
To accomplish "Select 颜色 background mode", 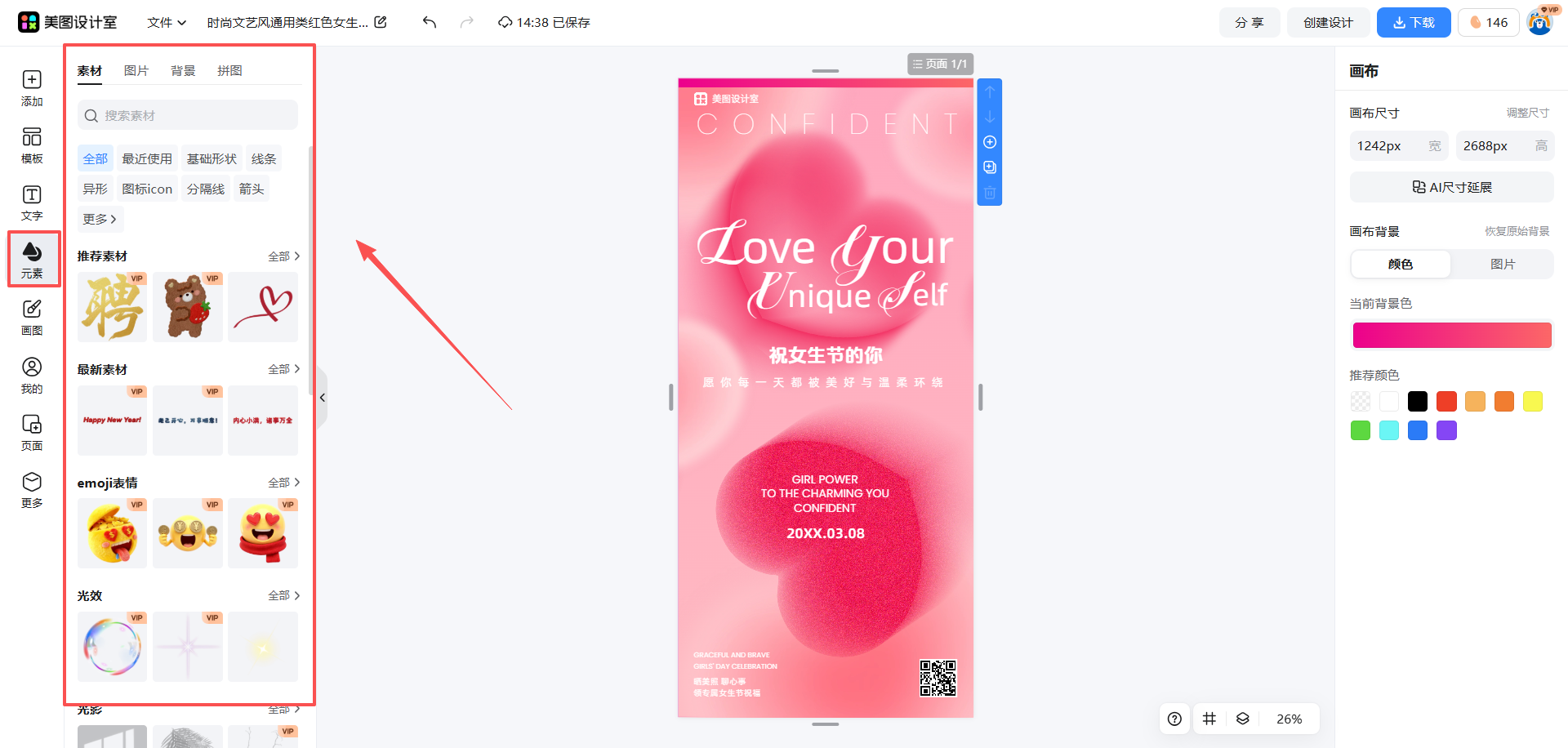I will point(1401,264).
